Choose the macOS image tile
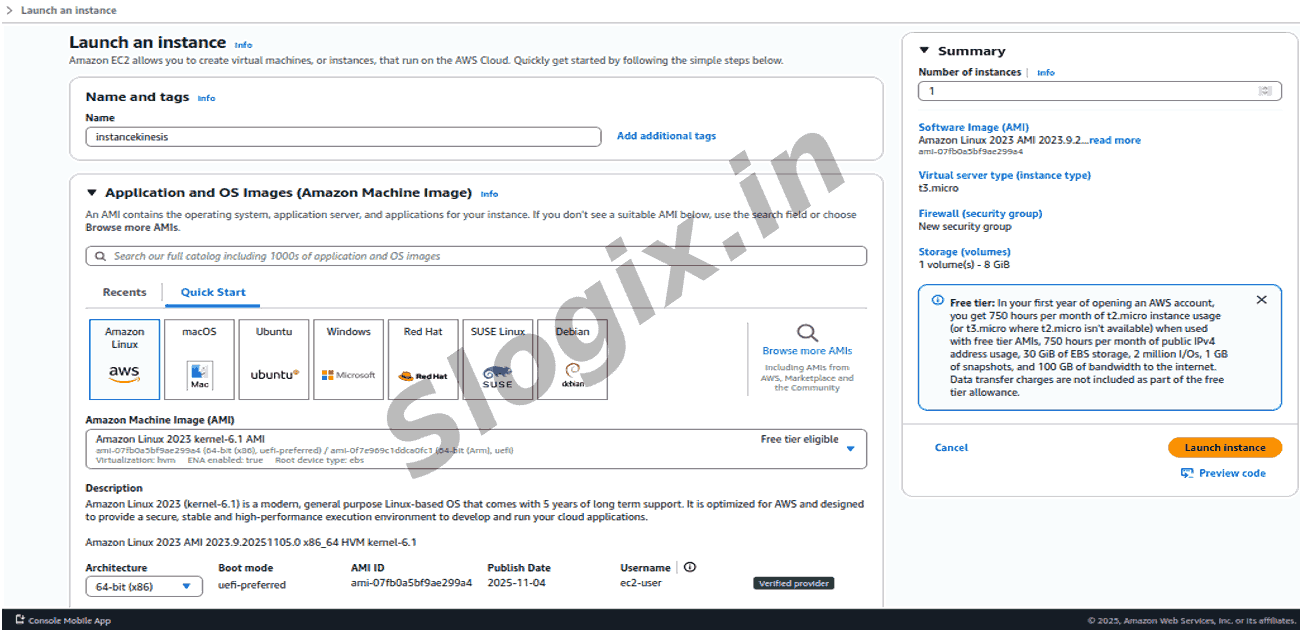1300x630 pixels. tap(199, 359)
